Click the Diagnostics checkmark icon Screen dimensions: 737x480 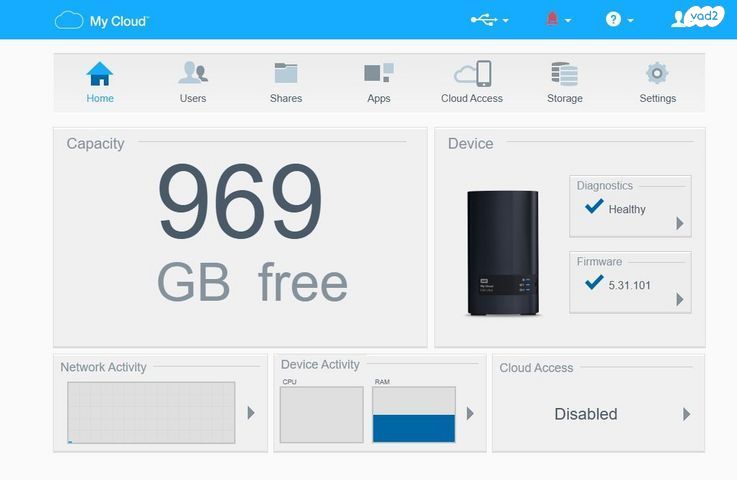594,206
